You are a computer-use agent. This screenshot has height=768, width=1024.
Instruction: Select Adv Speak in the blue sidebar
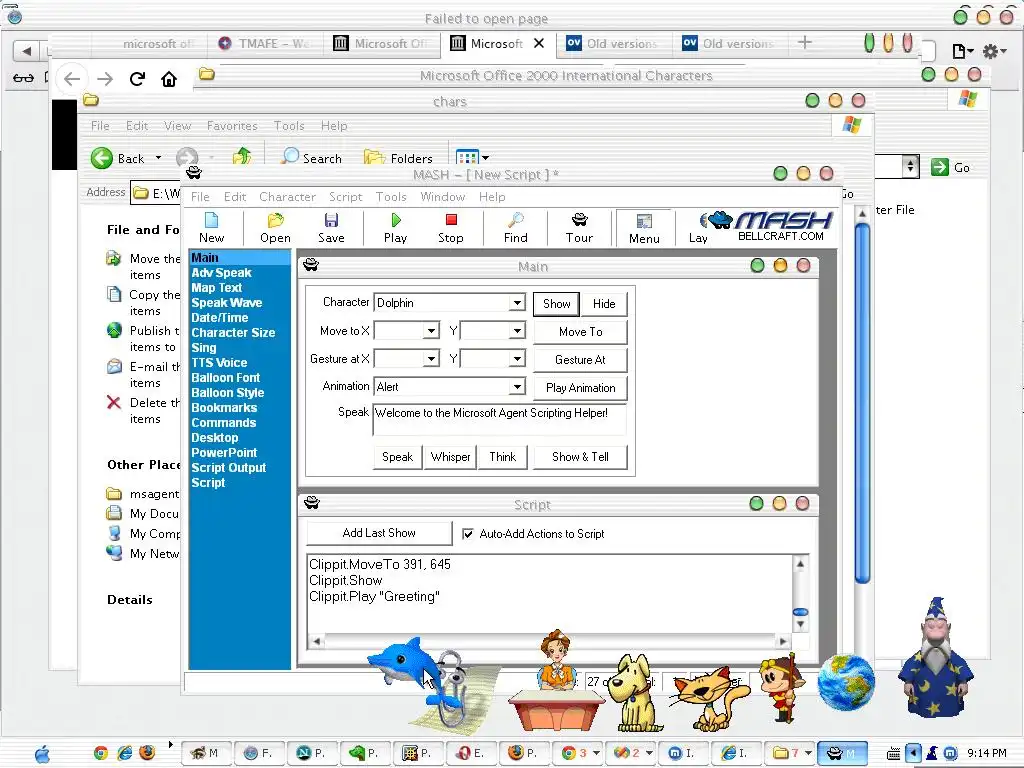tap(221, 273)
